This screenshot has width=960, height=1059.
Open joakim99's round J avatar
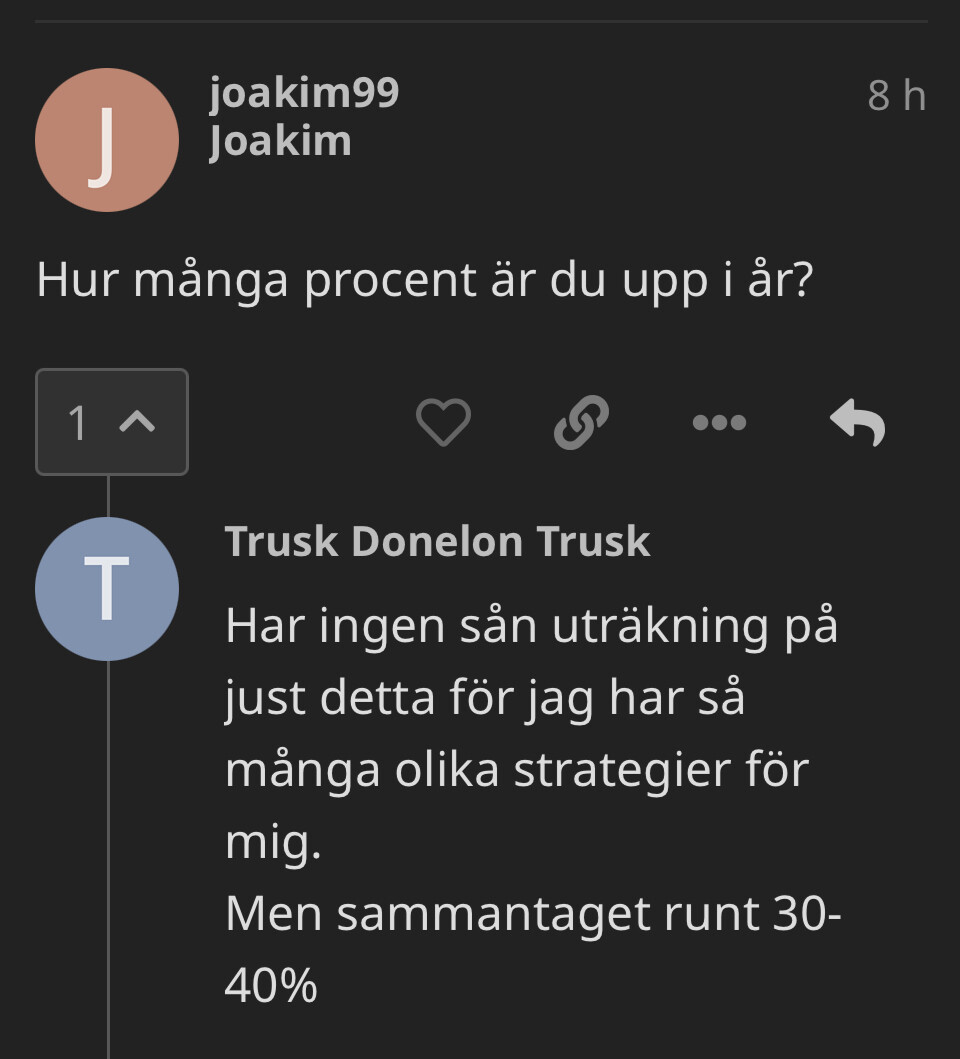pyautogui.click(x=107, y=140)
